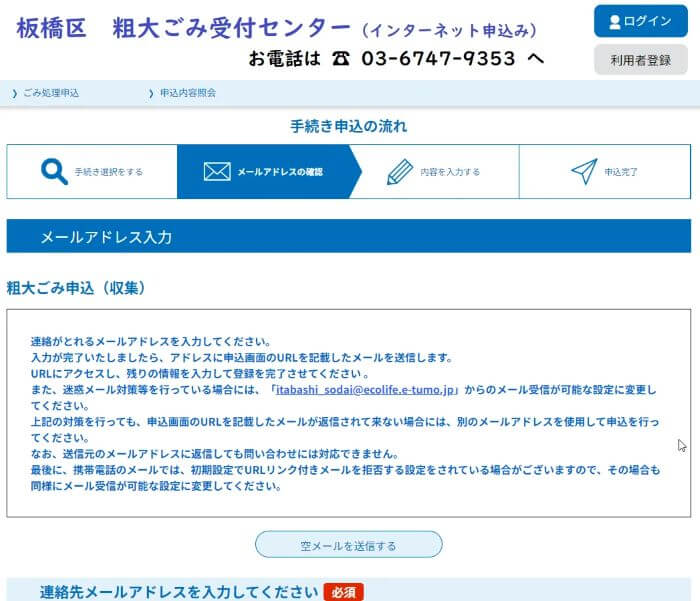Image resolution: width=700 pixels, height=601 pixels.
Task: Click the 粗大ごみ申込（収集） heading
Action: [76, 288]
